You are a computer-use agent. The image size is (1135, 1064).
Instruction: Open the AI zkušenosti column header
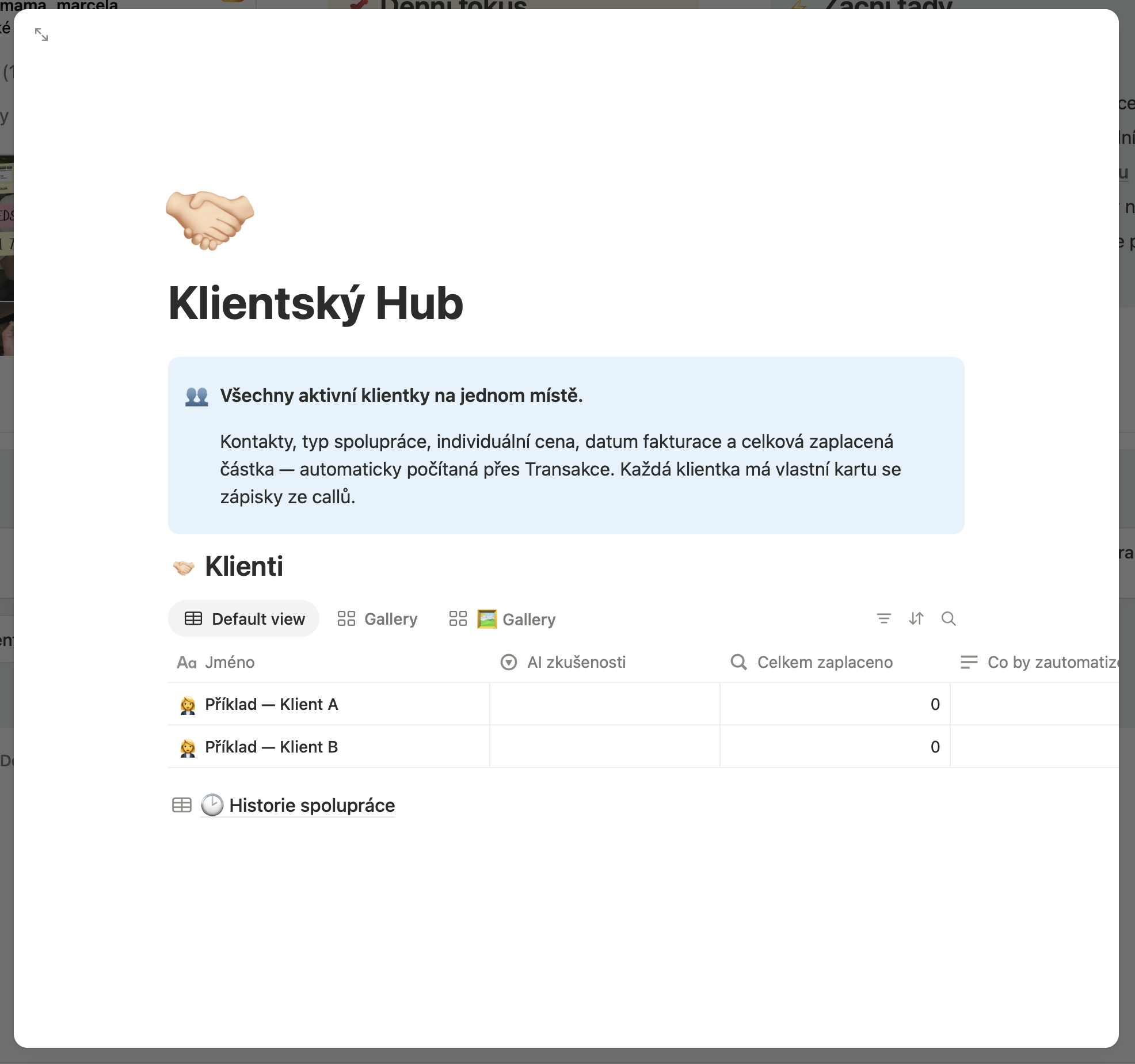click(605, 662)
